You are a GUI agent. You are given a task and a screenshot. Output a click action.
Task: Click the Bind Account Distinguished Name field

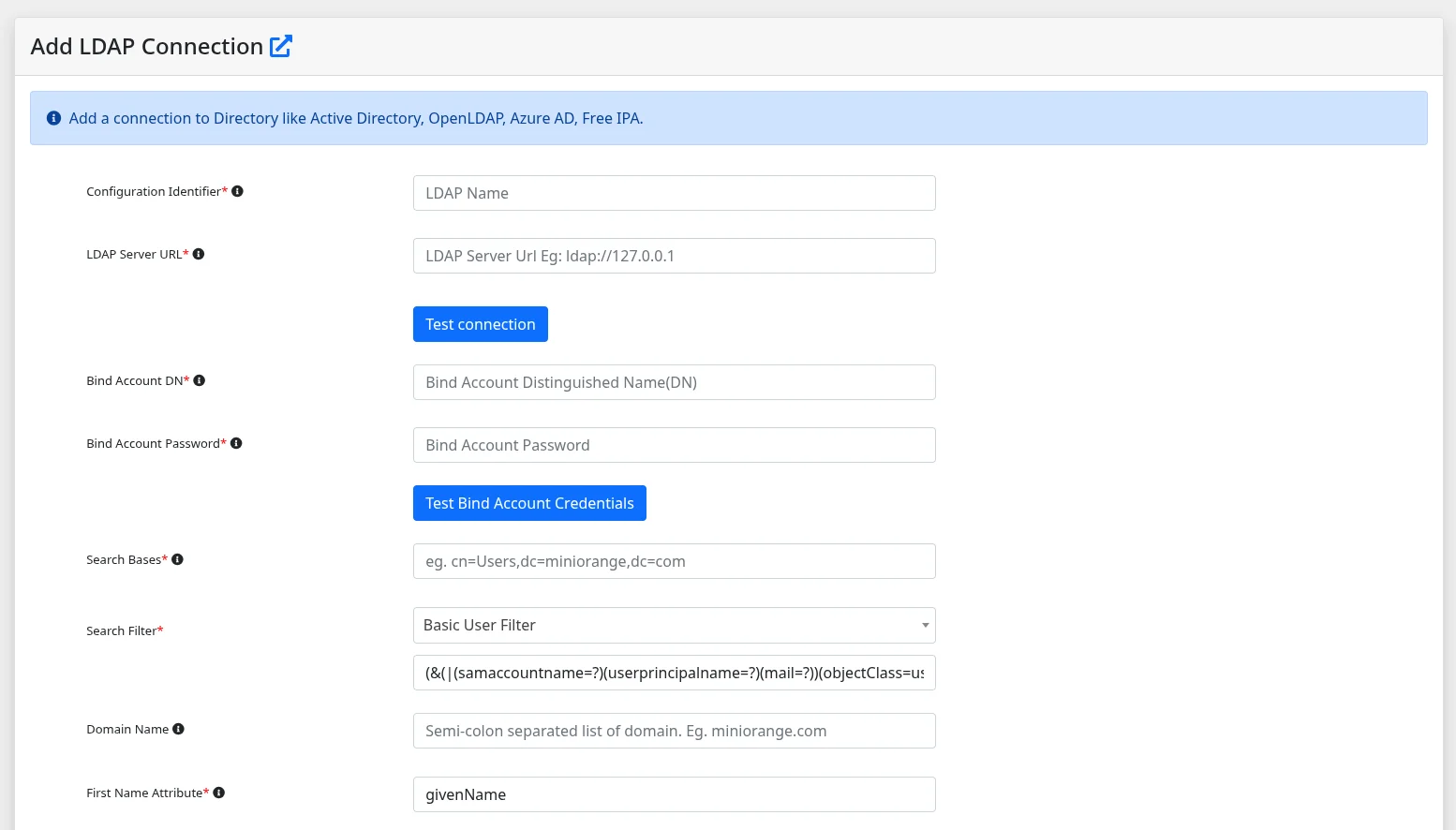point(674,381)
